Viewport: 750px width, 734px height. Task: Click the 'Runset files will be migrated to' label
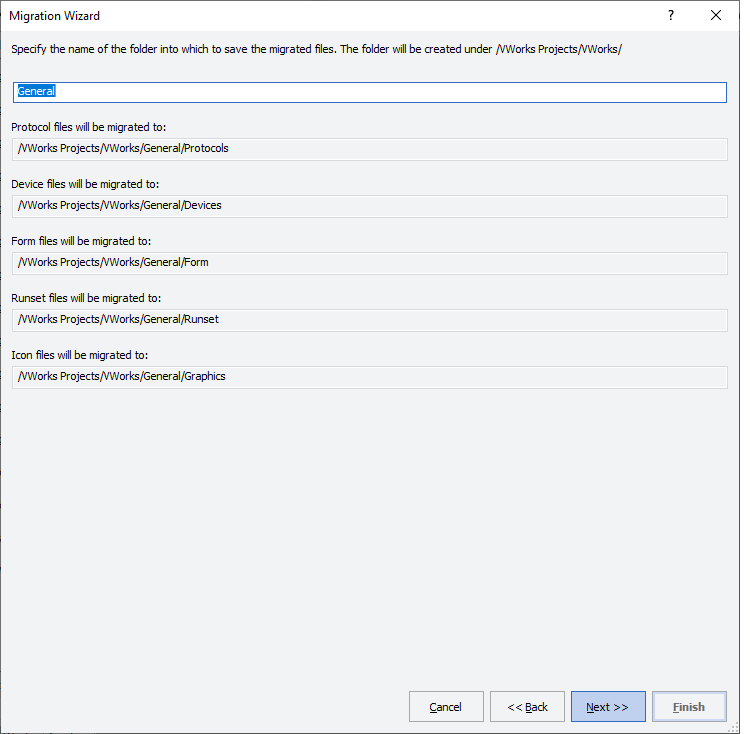tap(86, 298)
